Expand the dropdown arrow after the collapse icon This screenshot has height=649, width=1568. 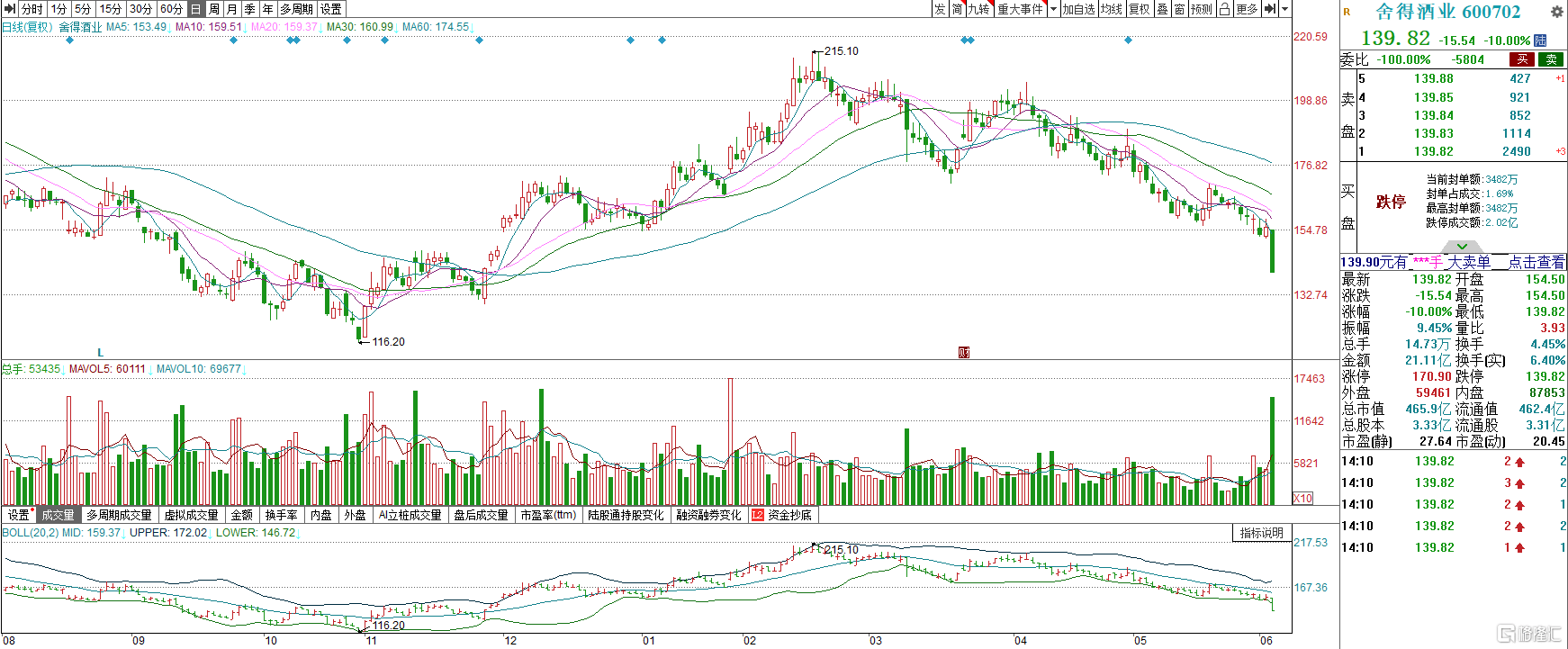click(x=1285, y=9)
